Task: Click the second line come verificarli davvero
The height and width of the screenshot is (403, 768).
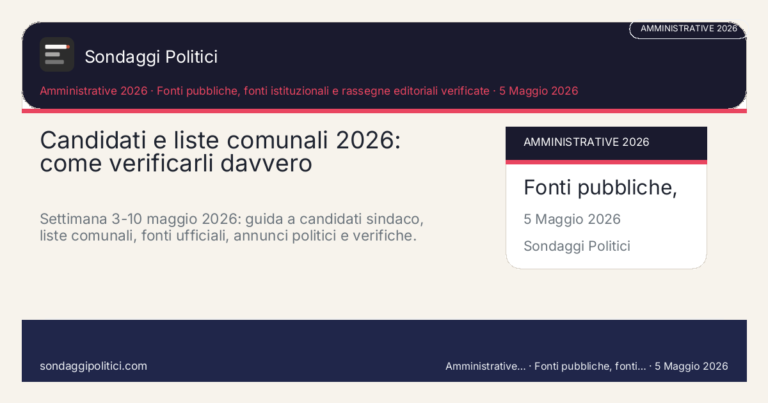Action: click(176, 164)
